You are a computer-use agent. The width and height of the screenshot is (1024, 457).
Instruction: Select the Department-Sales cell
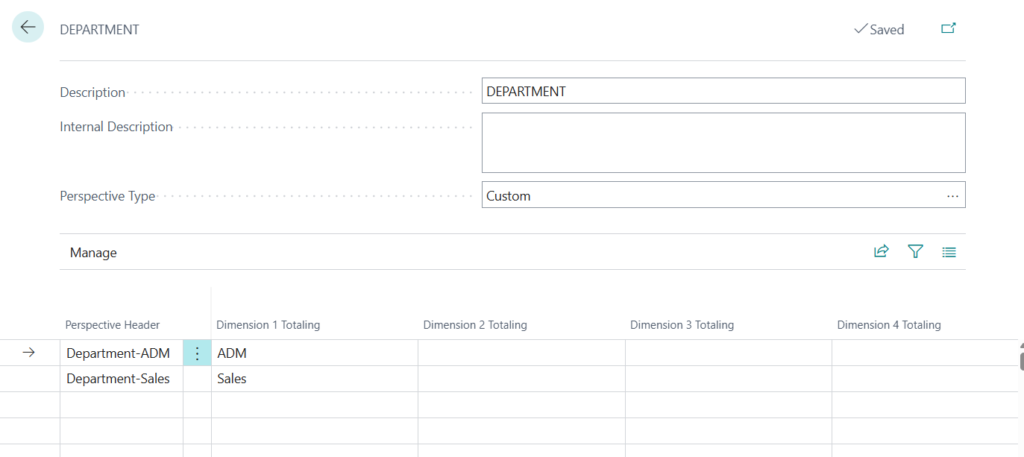tap(120, 379)
